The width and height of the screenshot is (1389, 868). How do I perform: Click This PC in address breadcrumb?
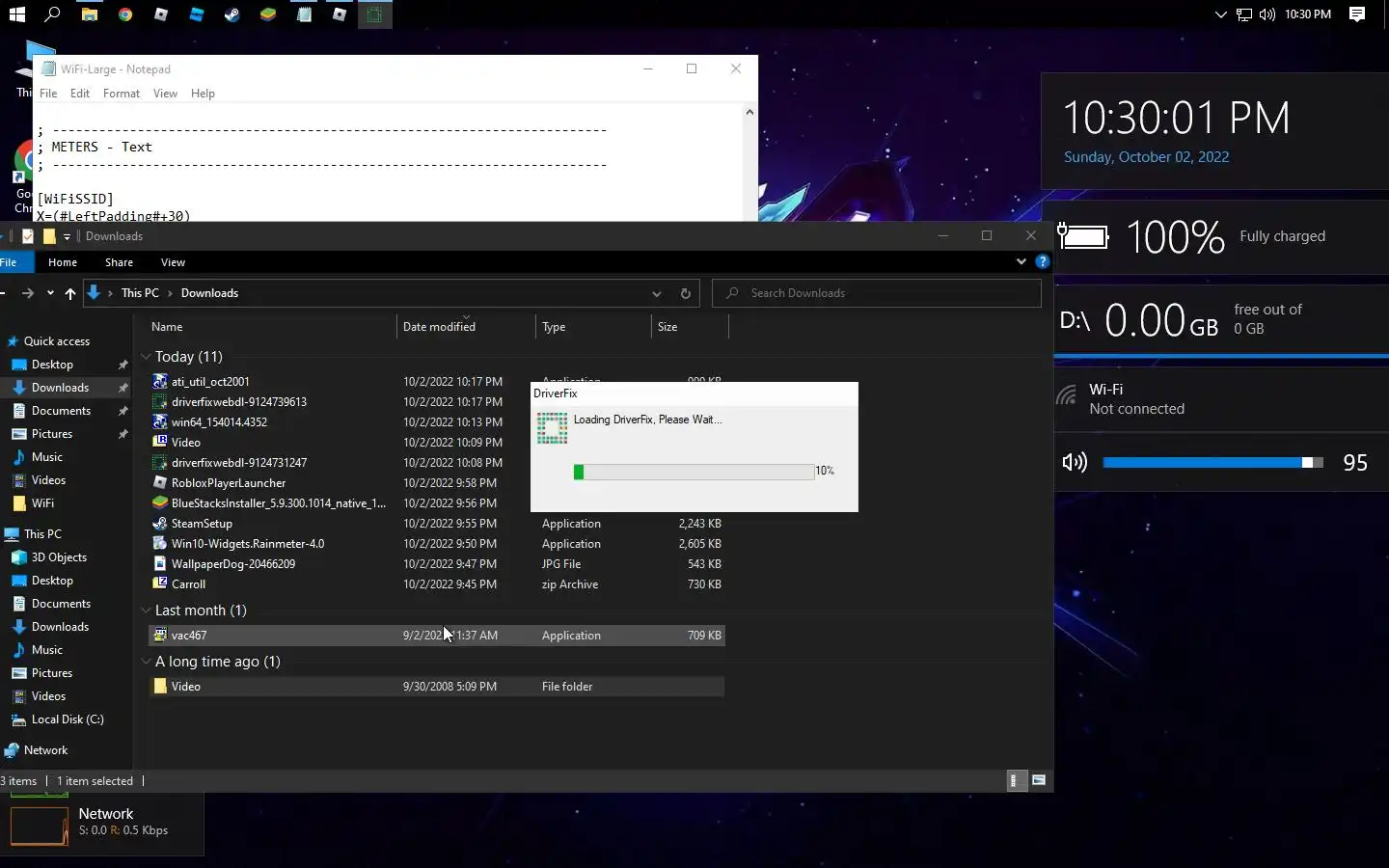pos(140,293)
